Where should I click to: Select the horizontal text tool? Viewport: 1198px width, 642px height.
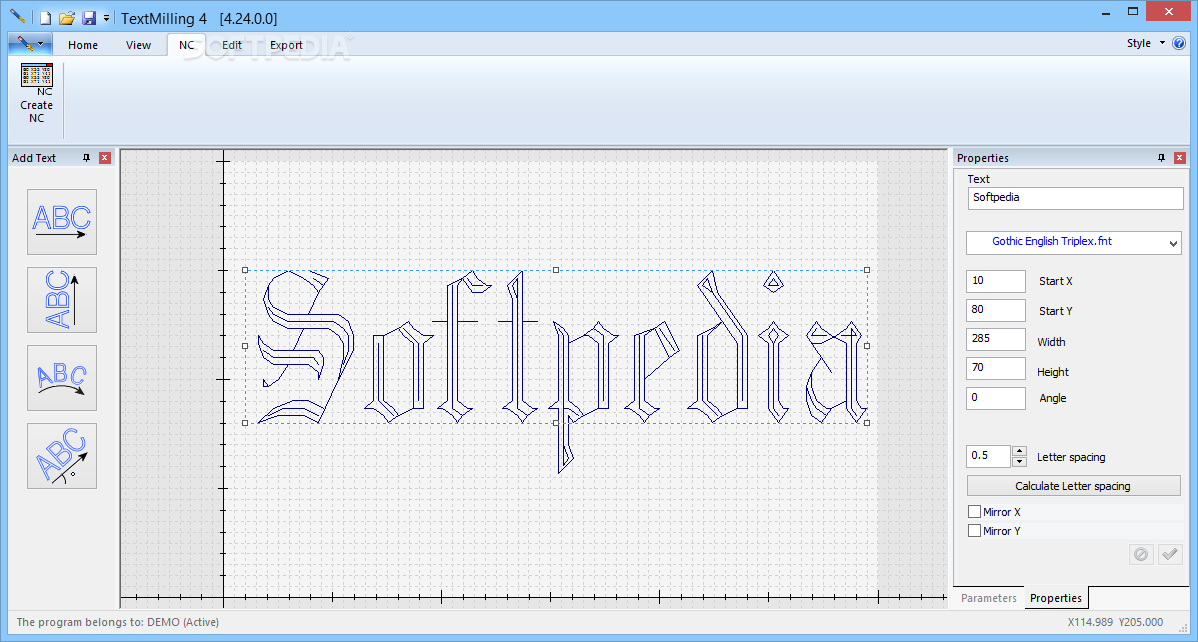(62, 222)
